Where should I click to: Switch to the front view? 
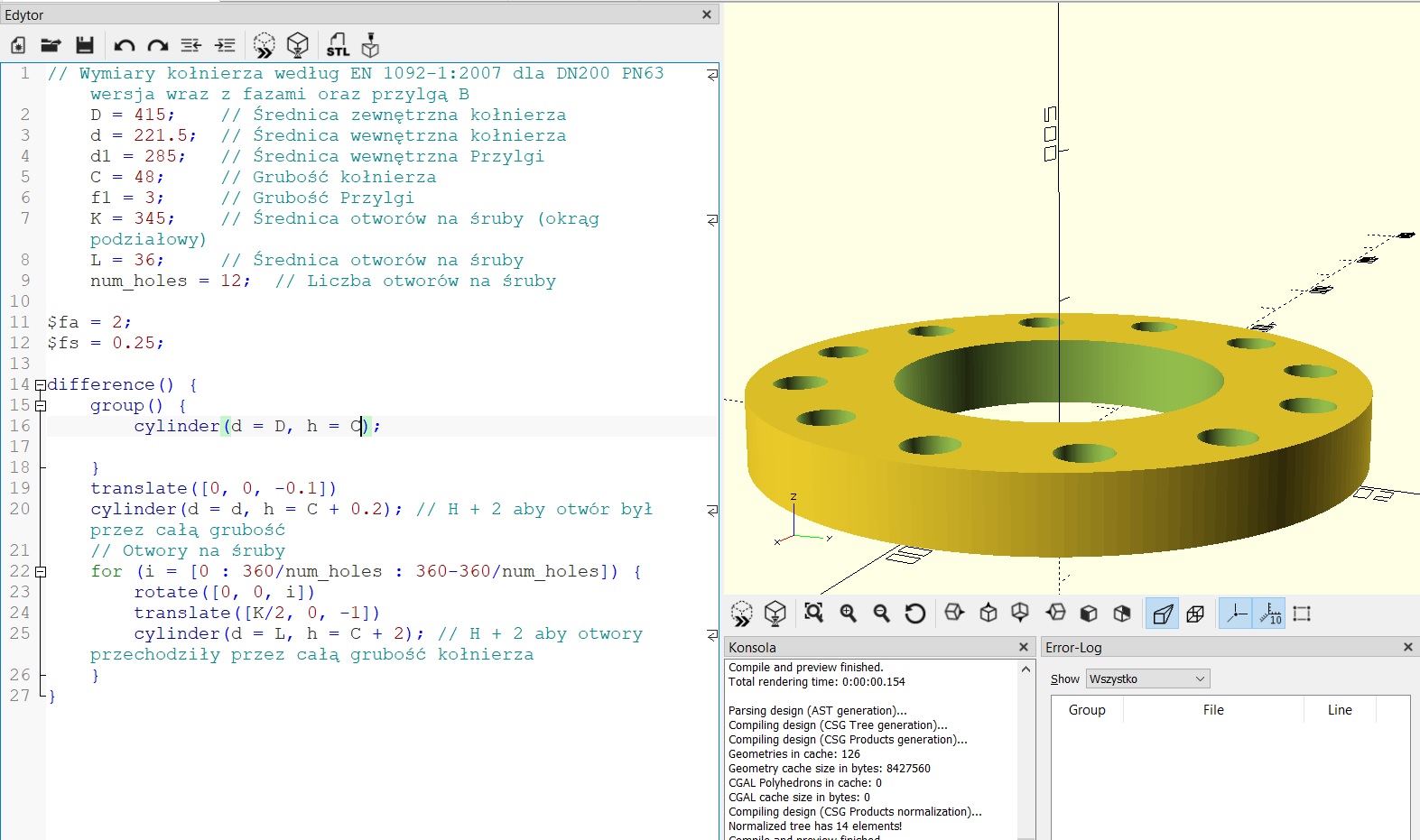[x=1089, y=614]
